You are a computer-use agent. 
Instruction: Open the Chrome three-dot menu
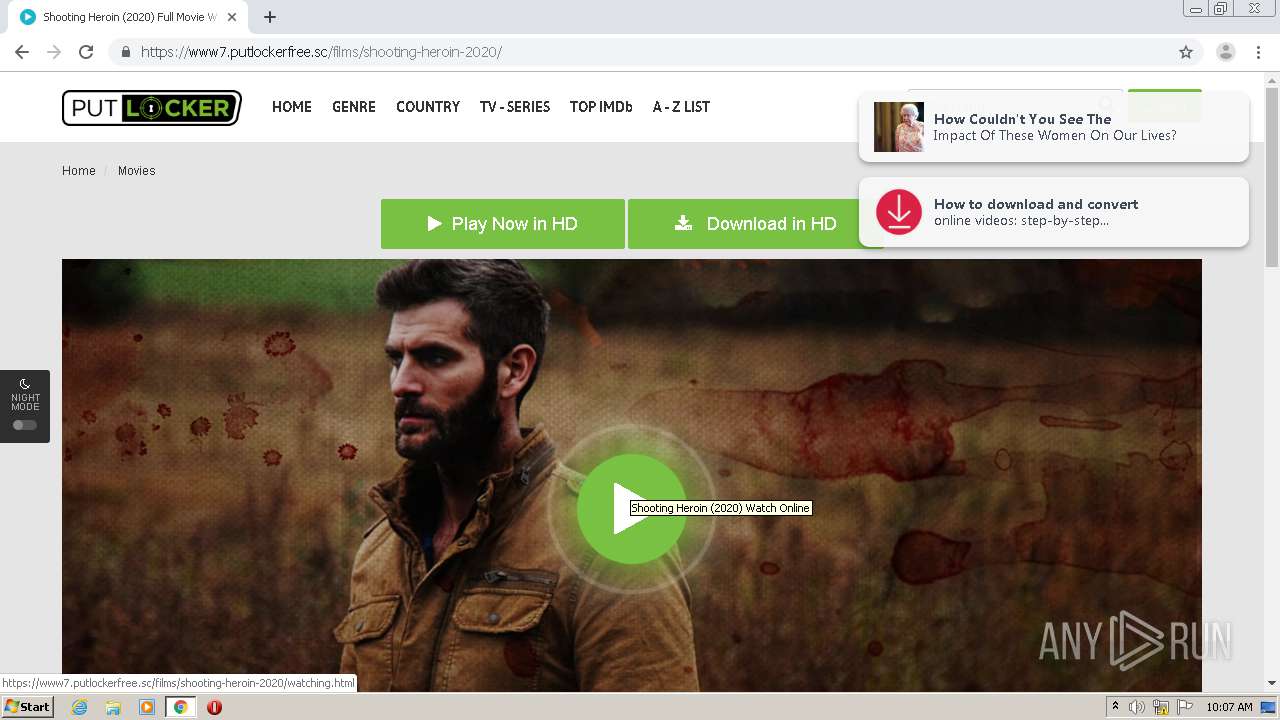1258,52
